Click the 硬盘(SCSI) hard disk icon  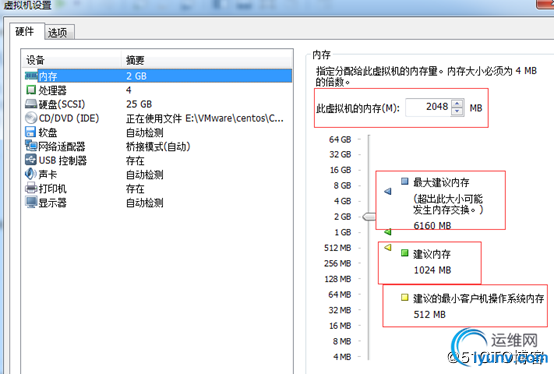coord(31,104)
